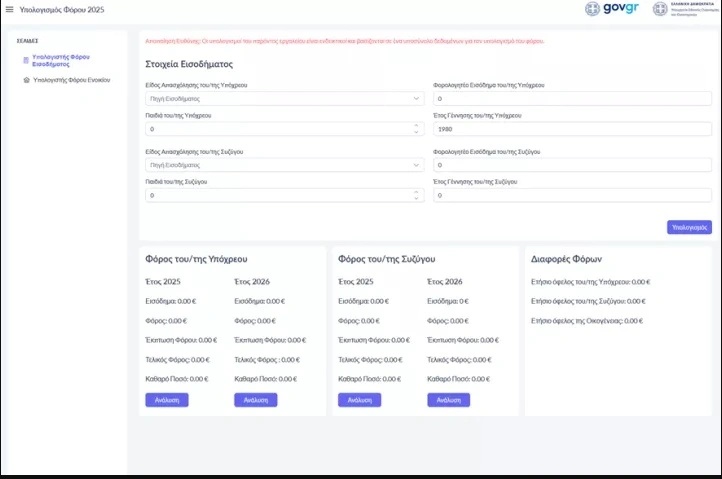Open Υπολογιστής Φόρου Ενοικίου sidebar page
This screenshot has width=722, height=479.
point(71,79)
